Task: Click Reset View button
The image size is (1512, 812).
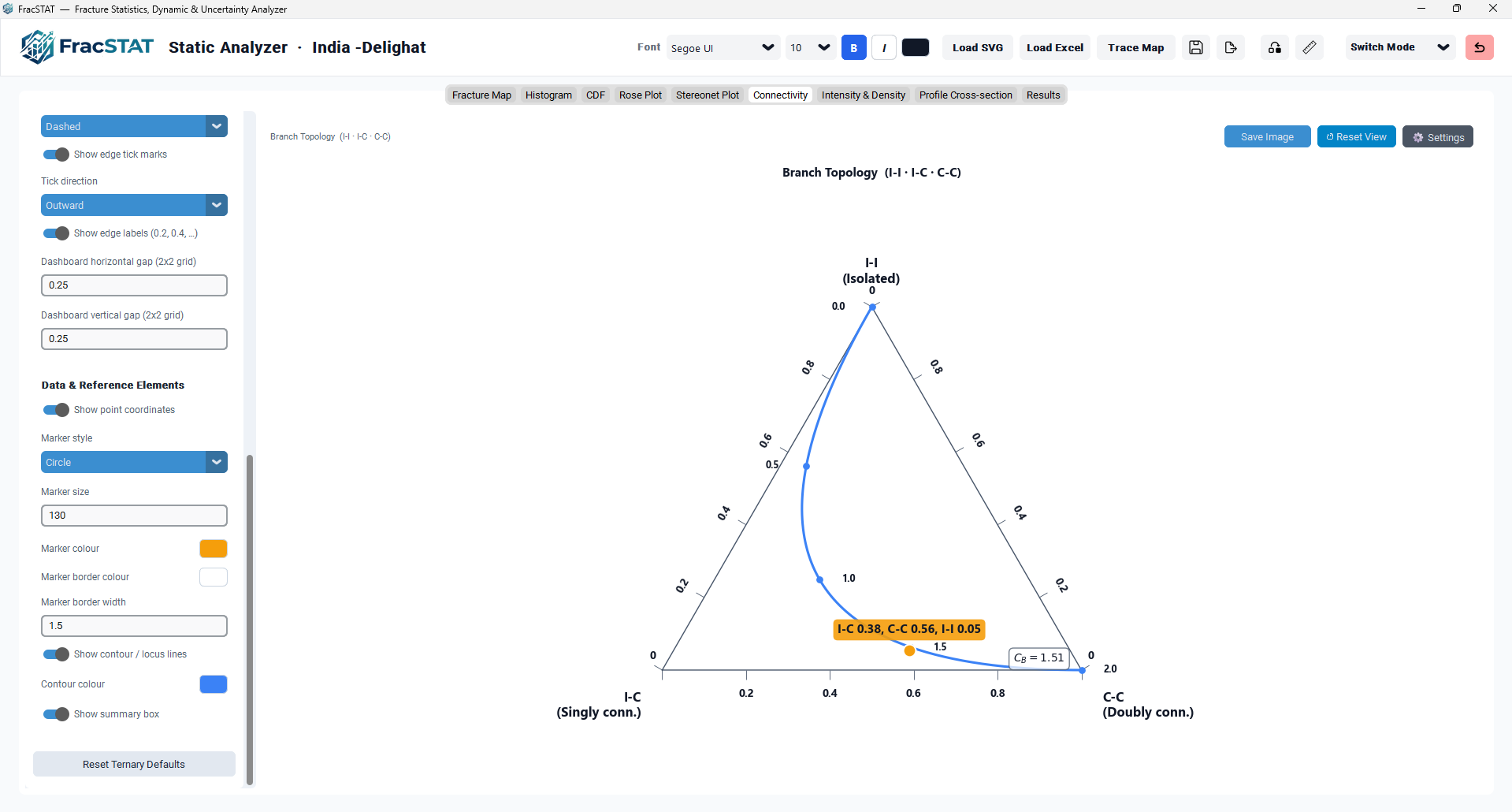Action: [1356, 136]
